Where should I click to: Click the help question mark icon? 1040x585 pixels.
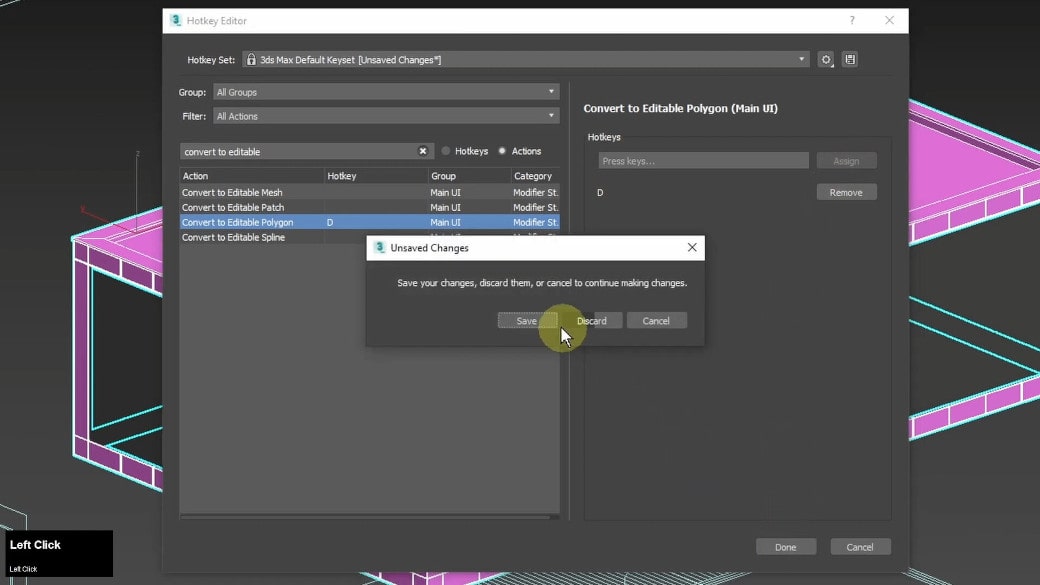click(852, 20)
